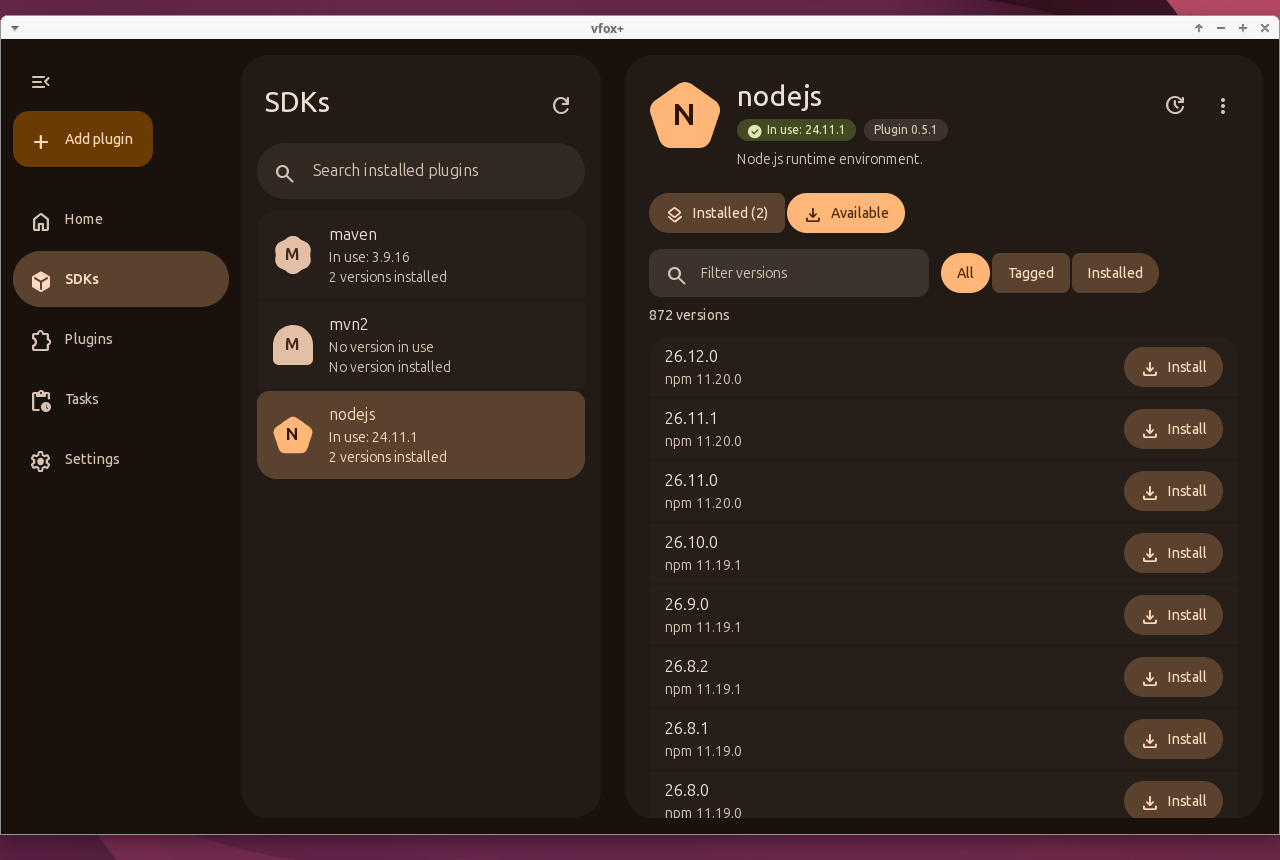Screen dimensions: 1280x860
Task: Click the Settings gear icon
Action: 41,461
